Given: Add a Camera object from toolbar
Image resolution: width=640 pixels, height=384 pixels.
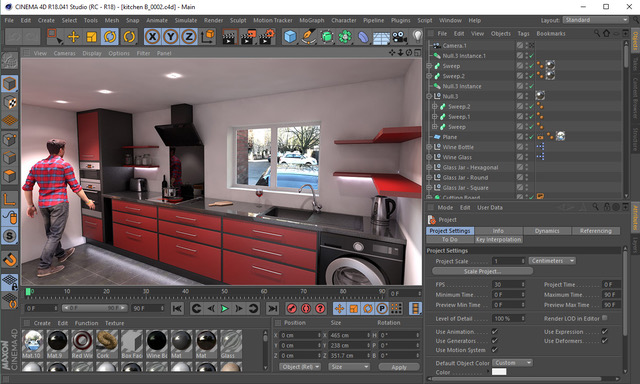Looking at the screenshot, I should coord(399,37).
